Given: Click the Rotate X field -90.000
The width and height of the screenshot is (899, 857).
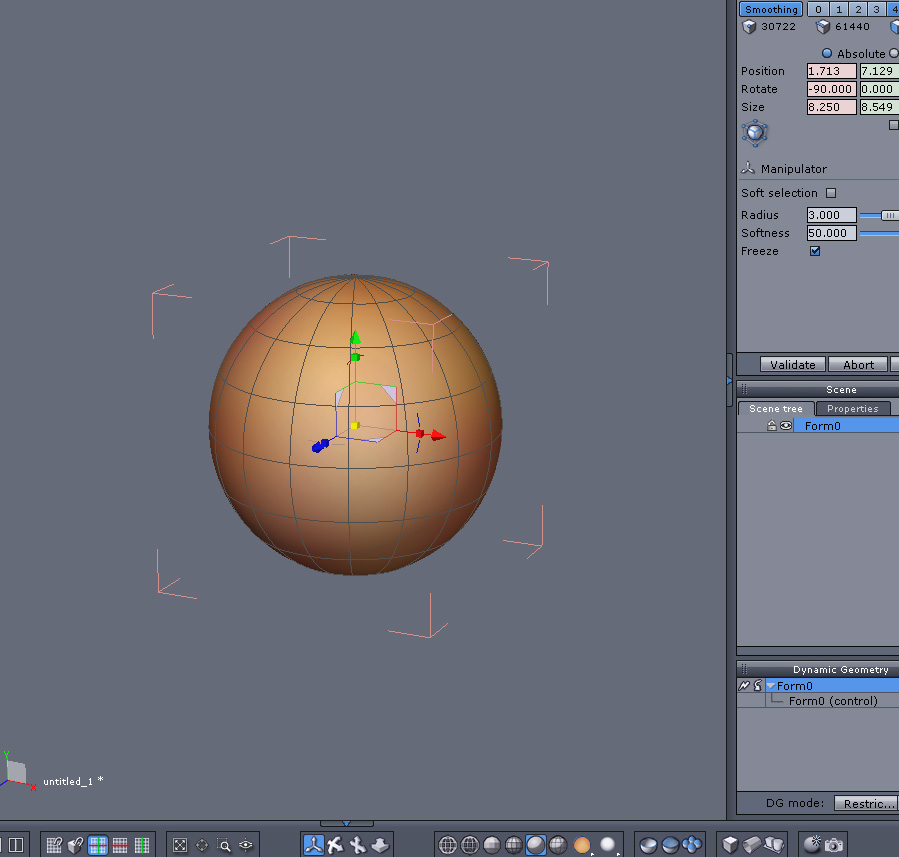Looking at the screenshot, I should point(831,89).
